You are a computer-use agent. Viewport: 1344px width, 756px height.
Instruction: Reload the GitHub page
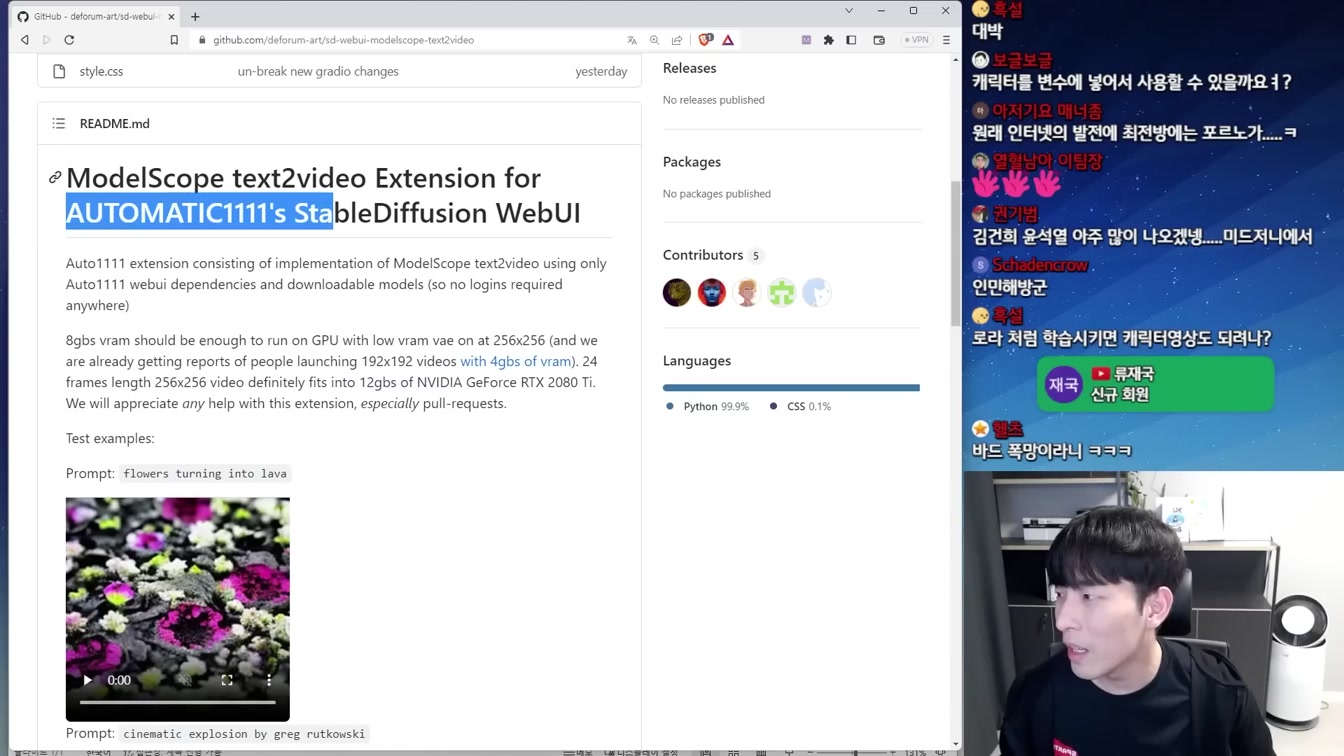pos(69,40)
